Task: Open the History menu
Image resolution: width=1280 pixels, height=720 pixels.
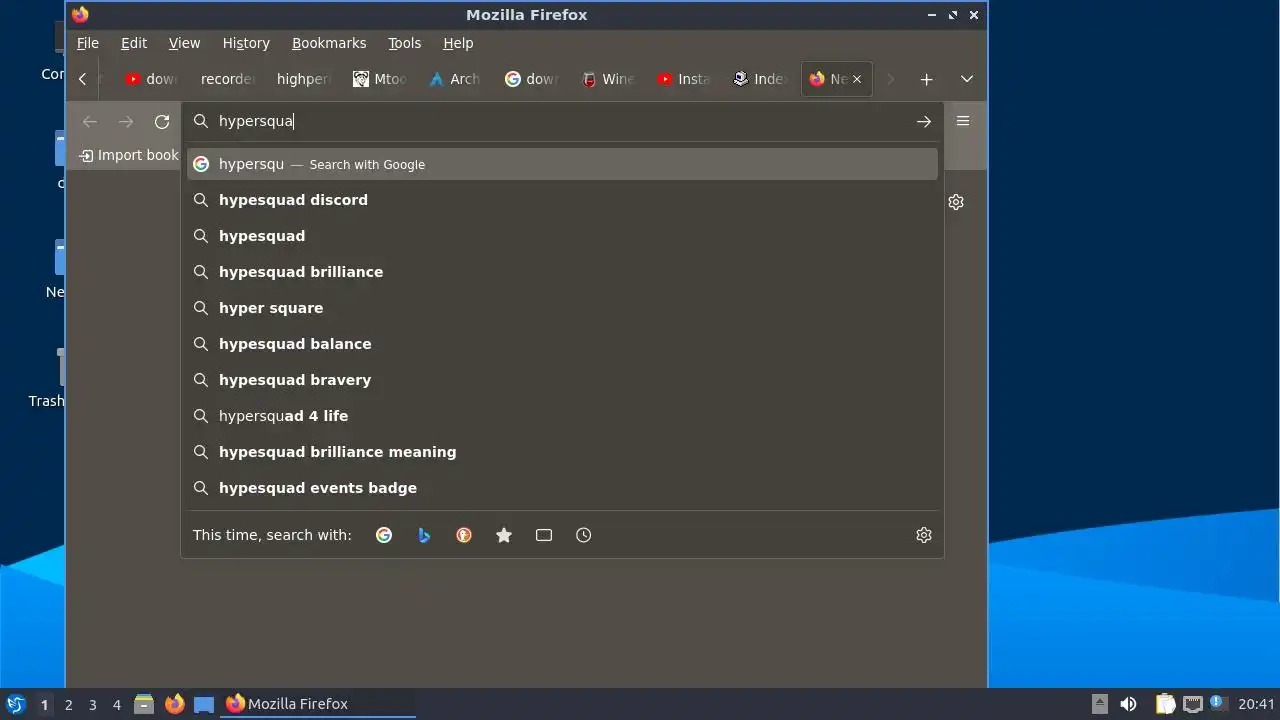Action: click(x=246, y=43)
